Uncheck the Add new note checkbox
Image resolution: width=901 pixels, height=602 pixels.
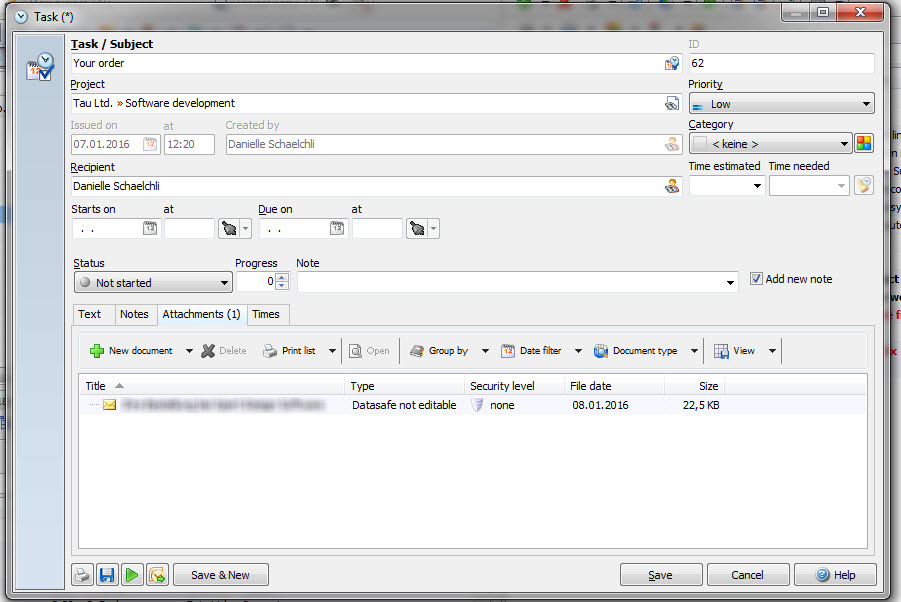point(757,279)
